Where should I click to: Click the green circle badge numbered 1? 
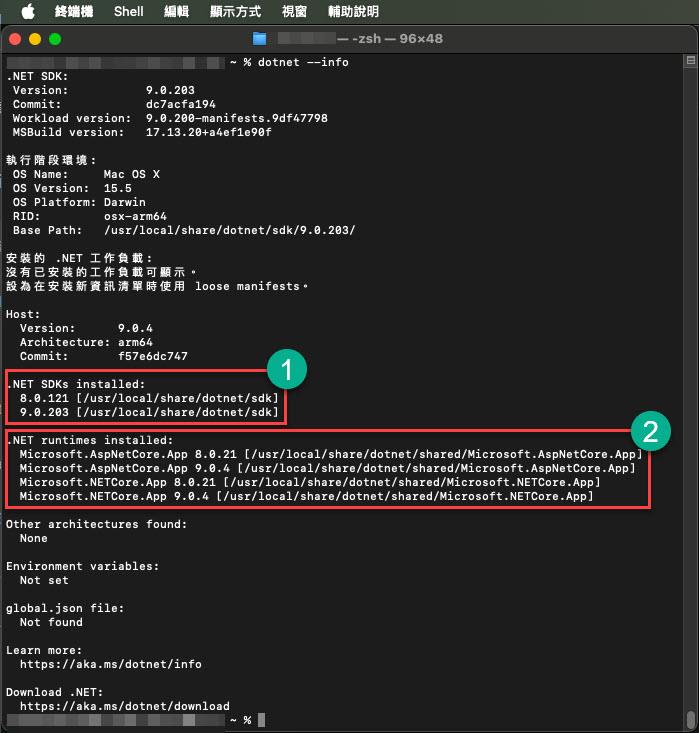coord(286,371)
